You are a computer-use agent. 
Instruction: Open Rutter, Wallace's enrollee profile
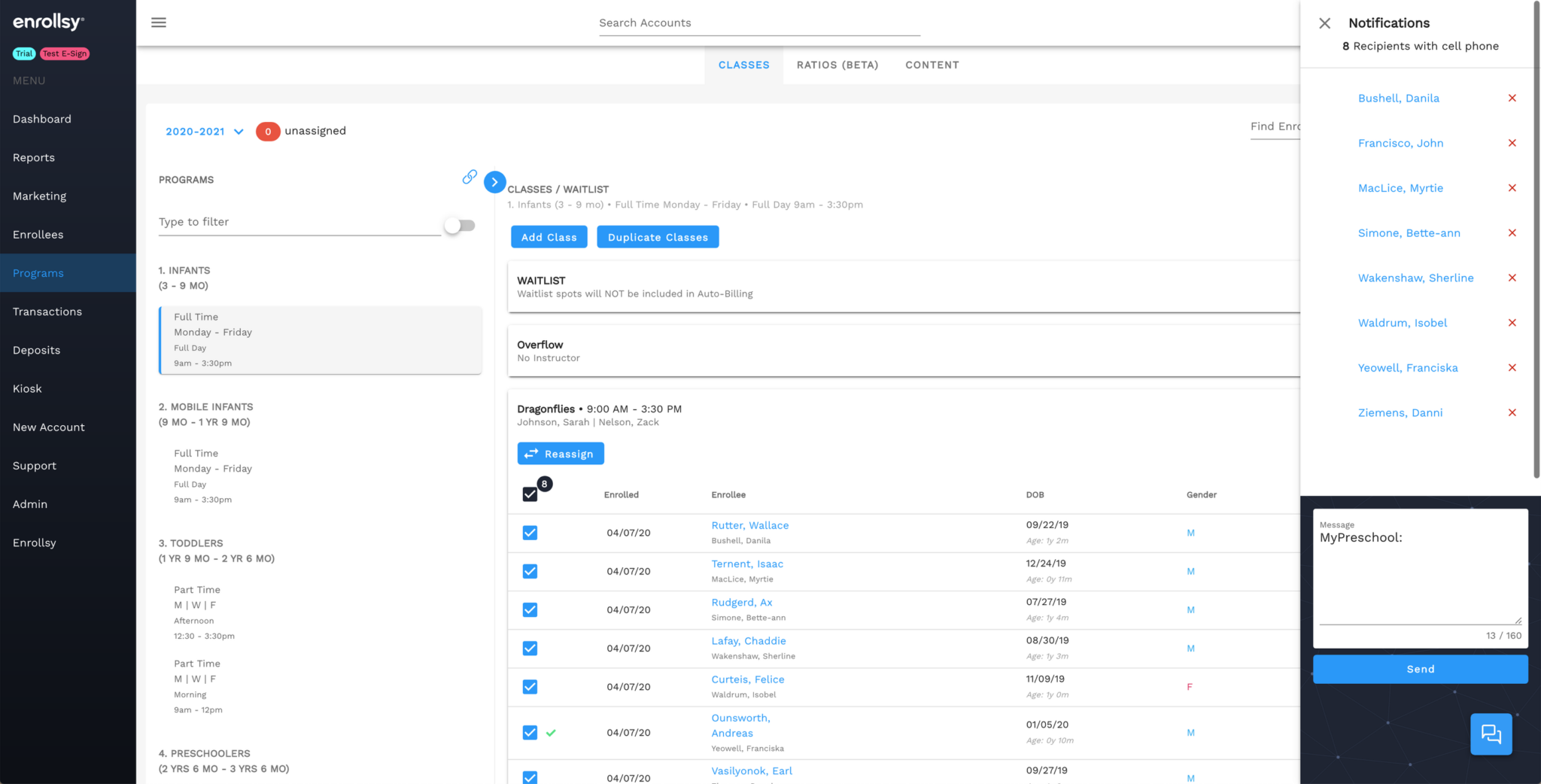(x=749, y=524)
